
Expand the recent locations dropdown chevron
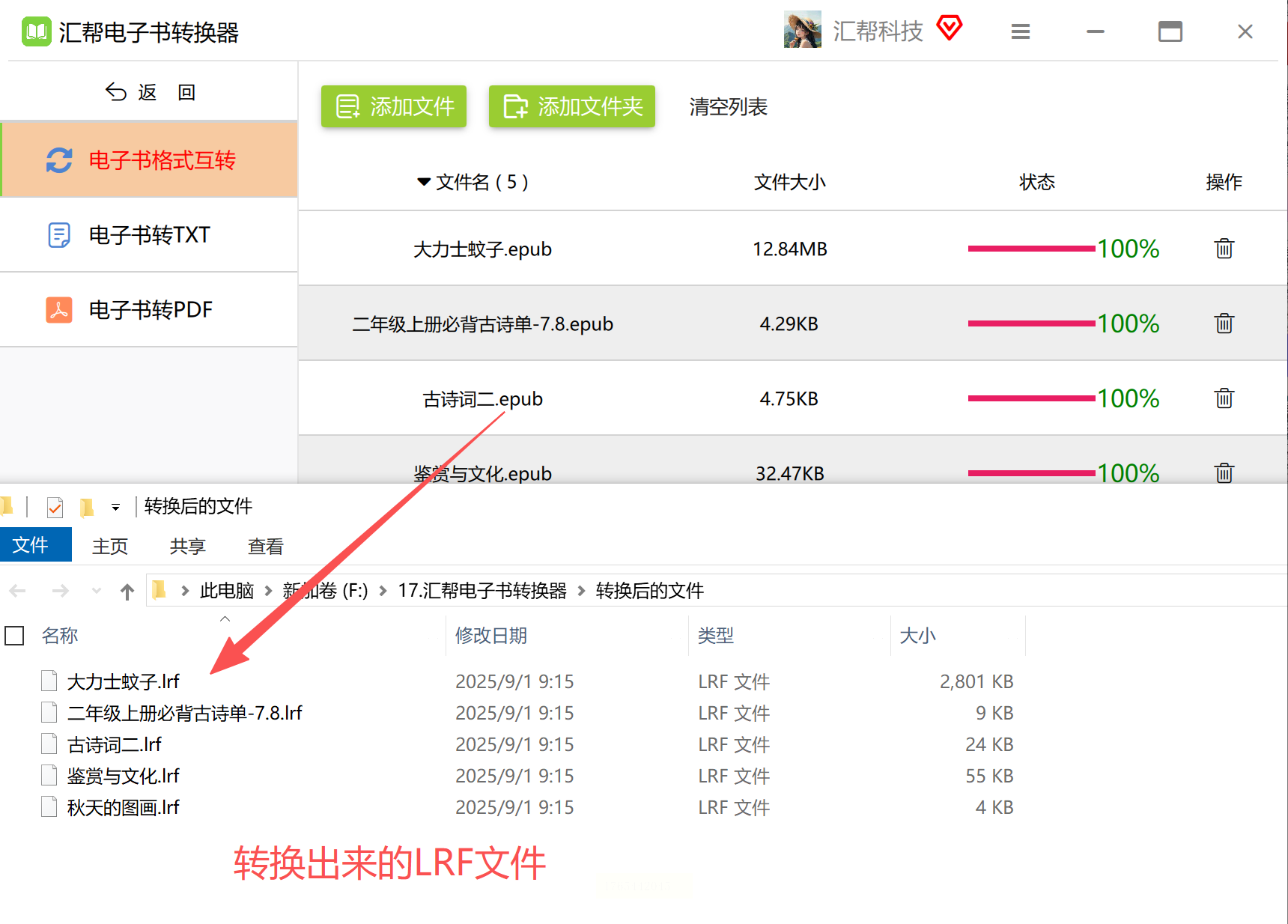96,592
